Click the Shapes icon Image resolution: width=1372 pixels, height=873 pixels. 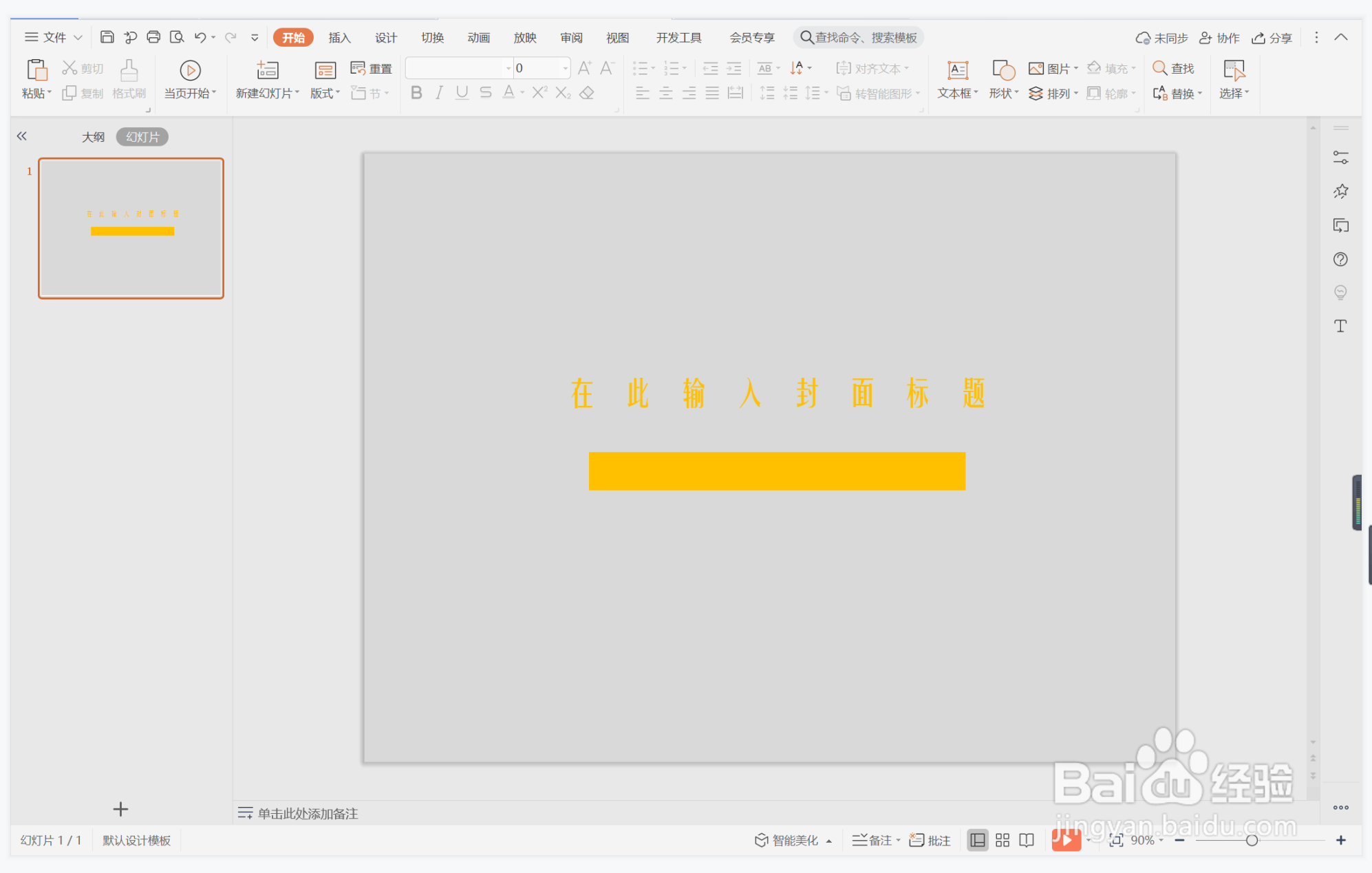pyautogui.click(x=1003, y=70)
